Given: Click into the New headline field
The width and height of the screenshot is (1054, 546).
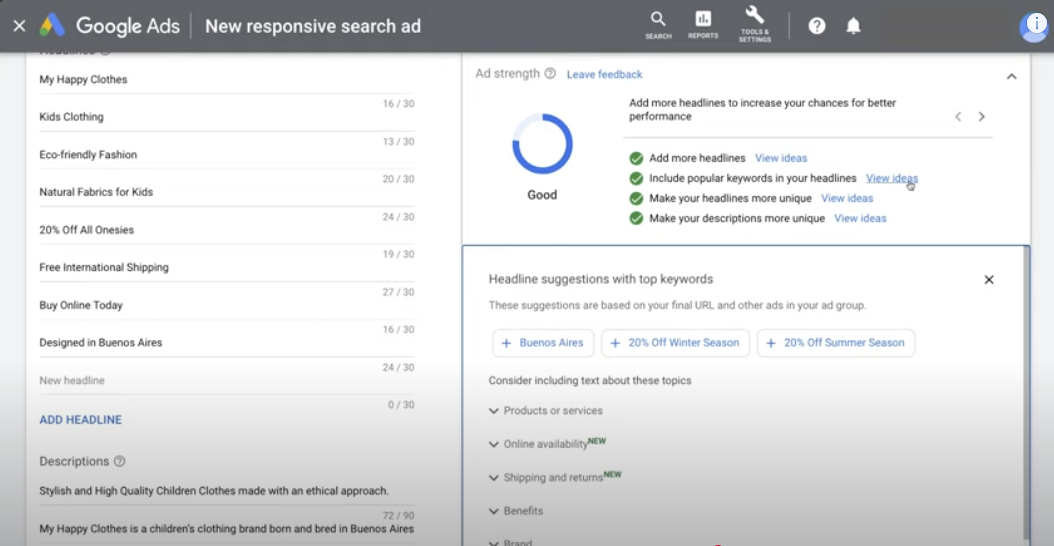Looking at the screenshot, I should 227,381.
